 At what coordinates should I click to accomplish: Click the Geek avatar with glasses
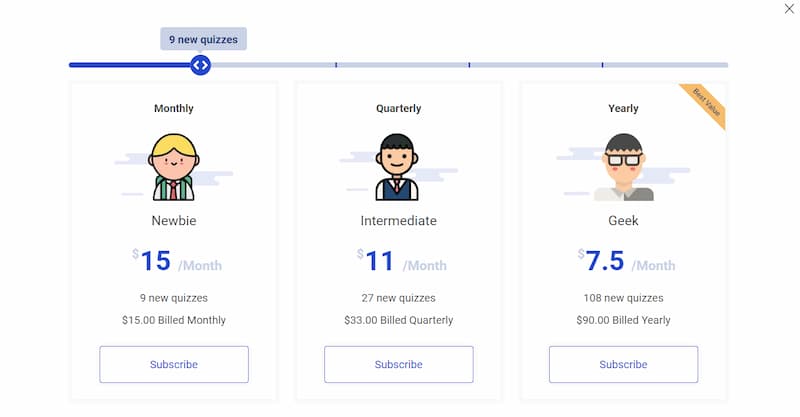623,167
